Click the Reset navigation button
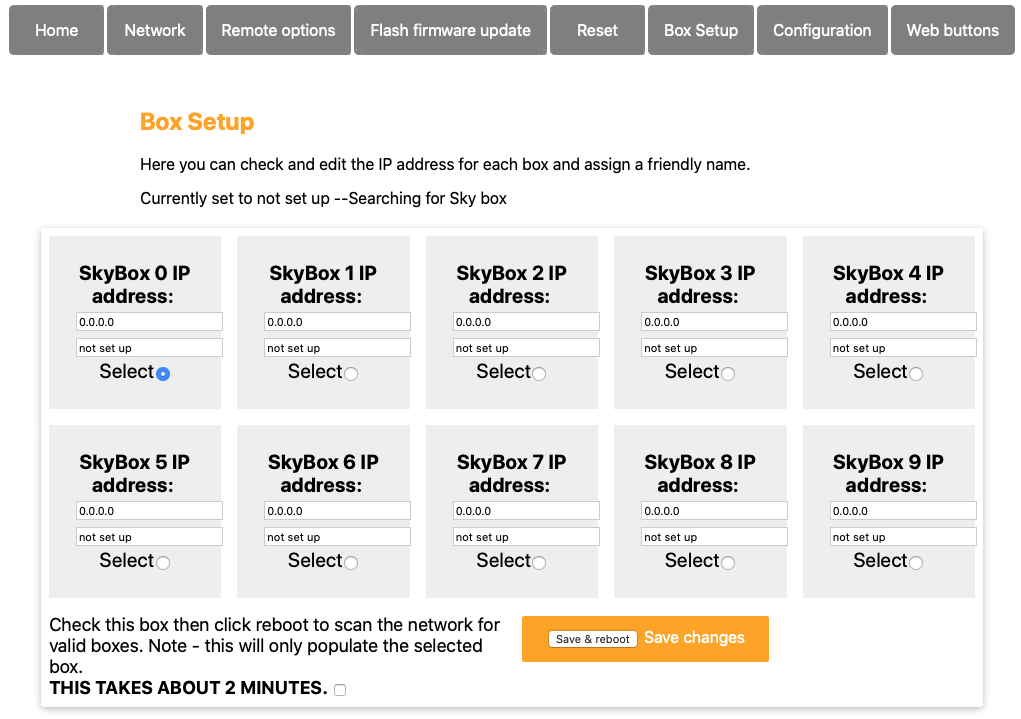 (597, 30)
